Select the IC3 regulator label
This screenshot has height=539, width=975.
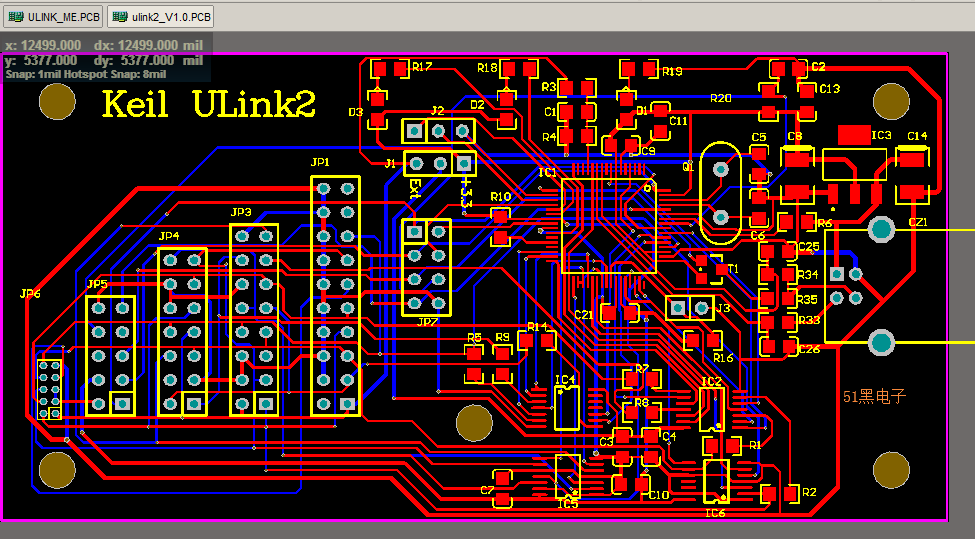(x=881, y=135)
